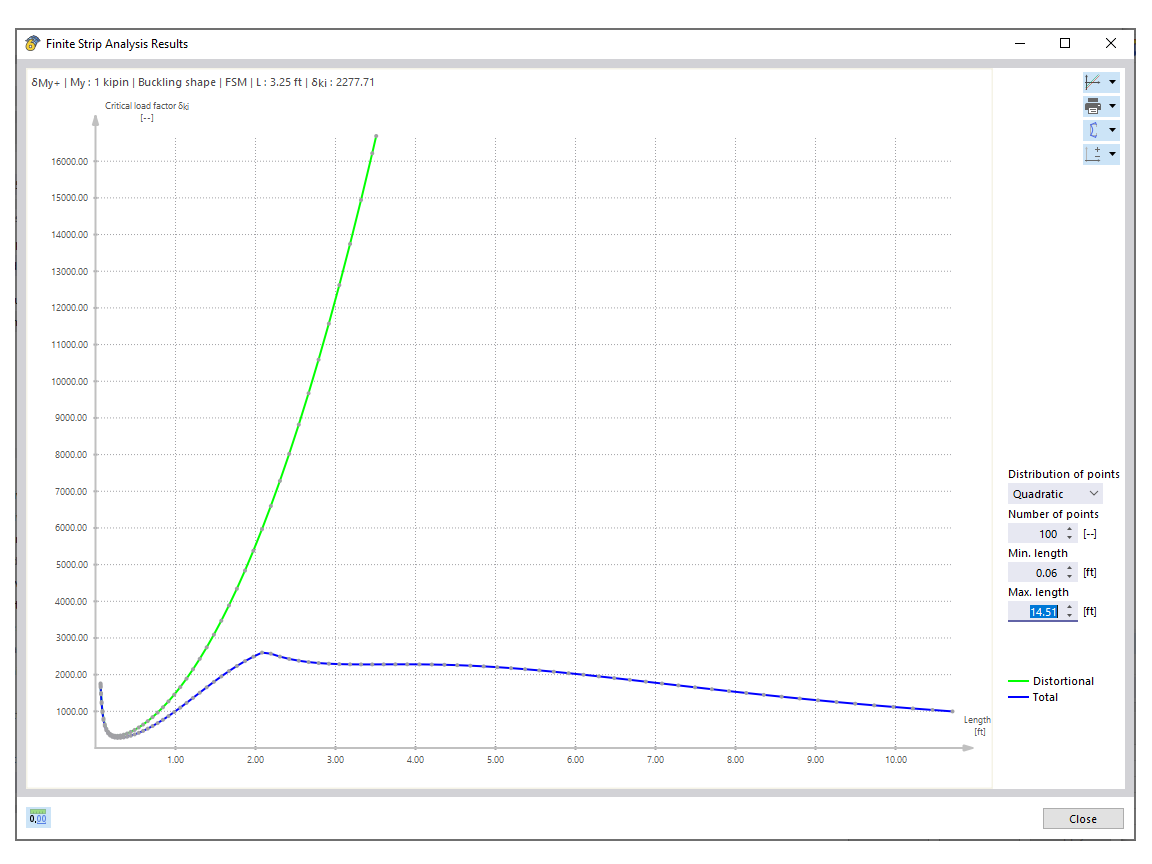Image resolution: width=1152 pixels, height=864 pixels.
Task: Click the green Distortional color line in legend
Action: 1022,681
